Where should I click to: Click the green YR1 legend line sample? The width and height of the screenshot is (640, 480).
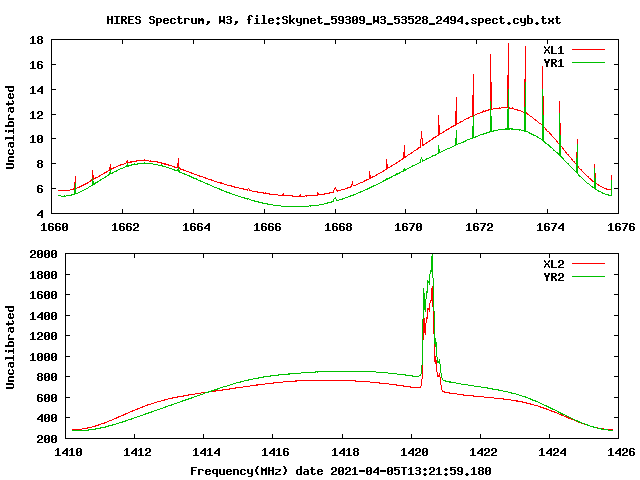point(588,63)
